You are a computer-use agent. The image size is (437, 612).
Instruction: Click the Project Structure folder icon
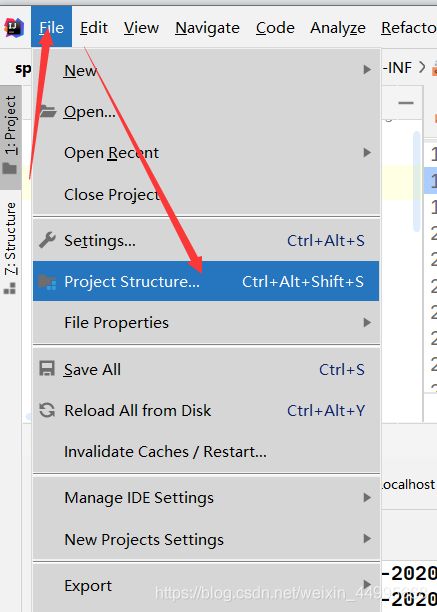(47, 281)
